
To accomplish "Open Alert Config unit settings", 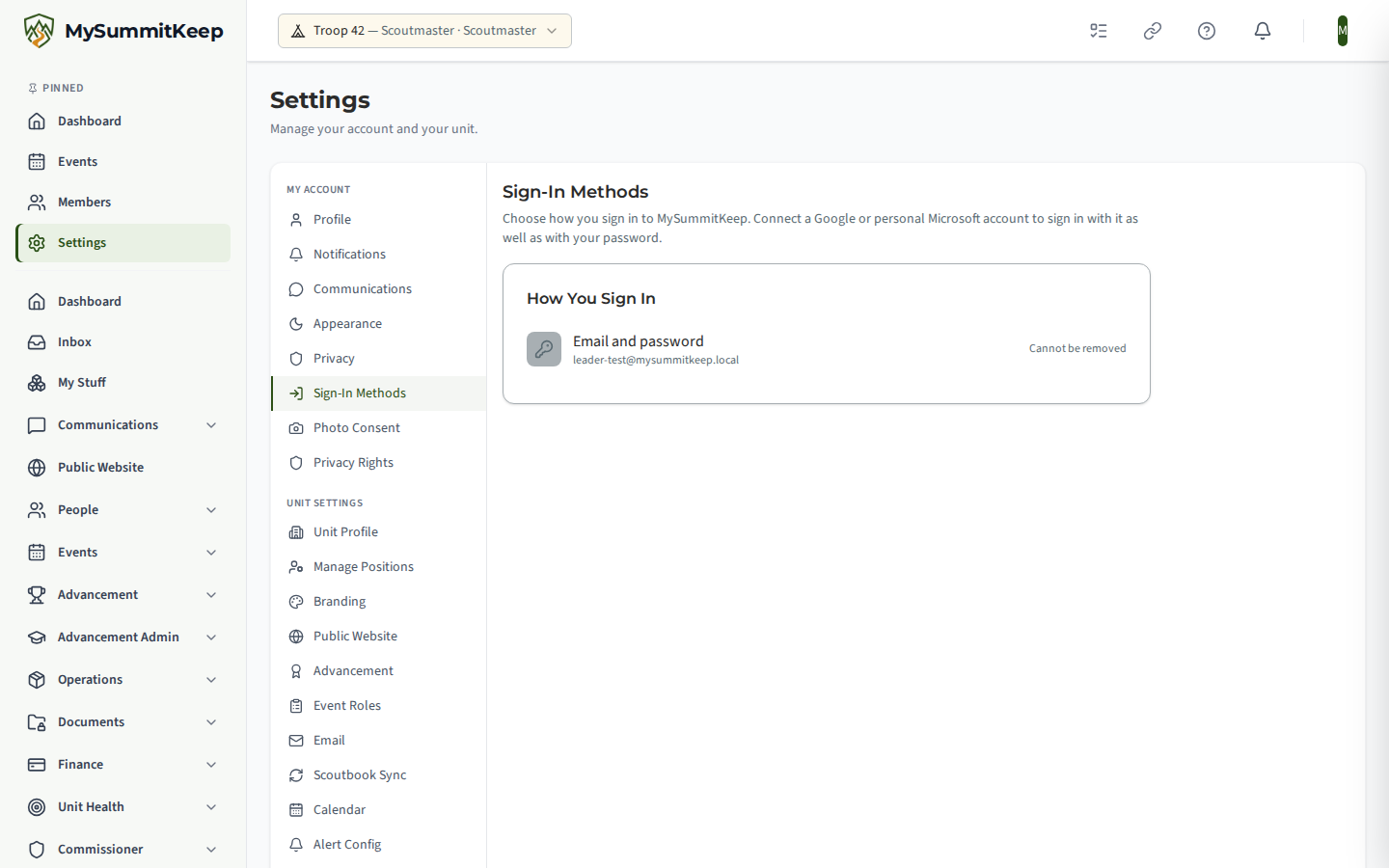I will pyautogui.click(x=378, y=845).
